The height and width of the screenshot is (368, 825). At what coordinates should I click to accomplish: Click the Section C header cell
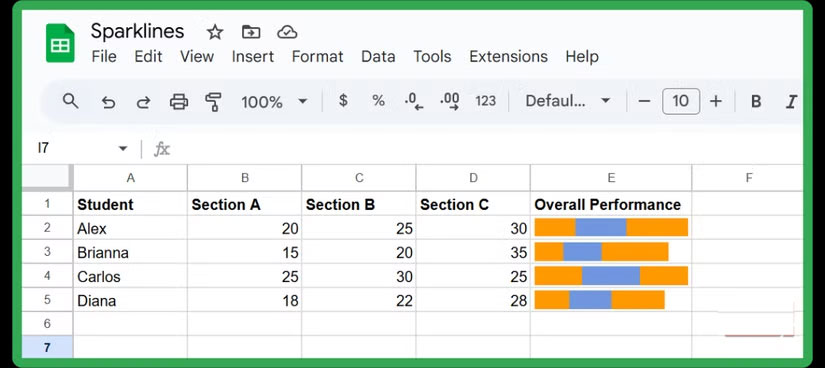pyautogui.click(x=473, y=204)
